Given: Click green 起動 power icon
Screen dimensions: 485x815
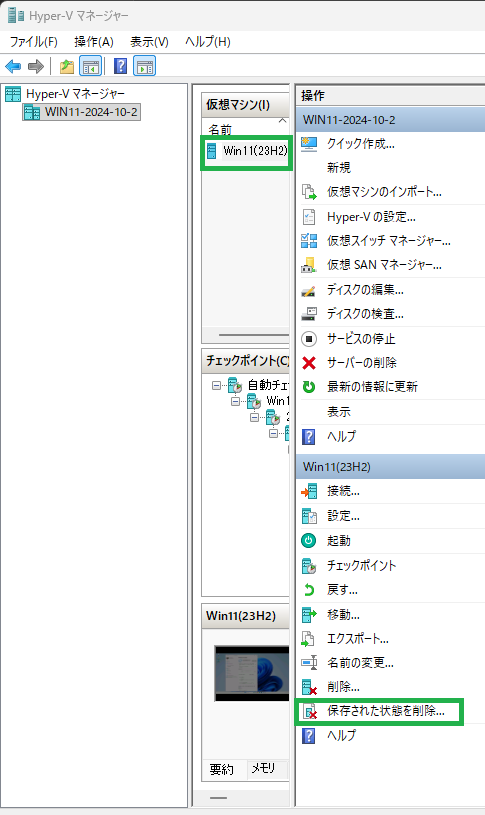Looking at the screenshot, I should 309,541.
